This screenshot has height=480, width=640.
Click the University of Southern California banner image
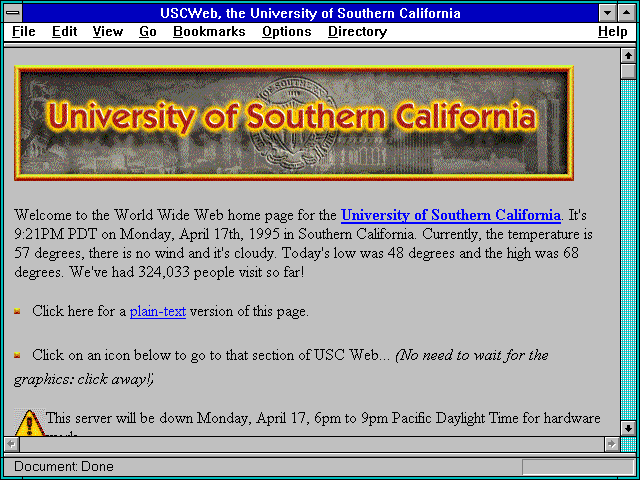(x=294, y=123)
